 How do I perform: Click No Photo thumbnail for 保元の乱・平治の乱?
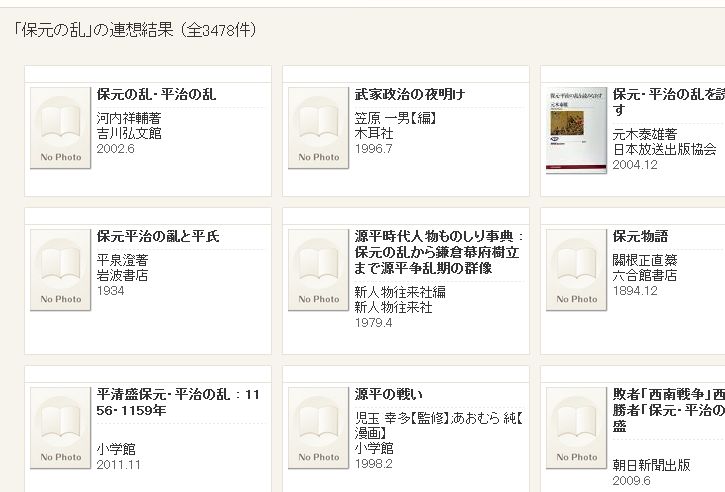coord(61,128)
